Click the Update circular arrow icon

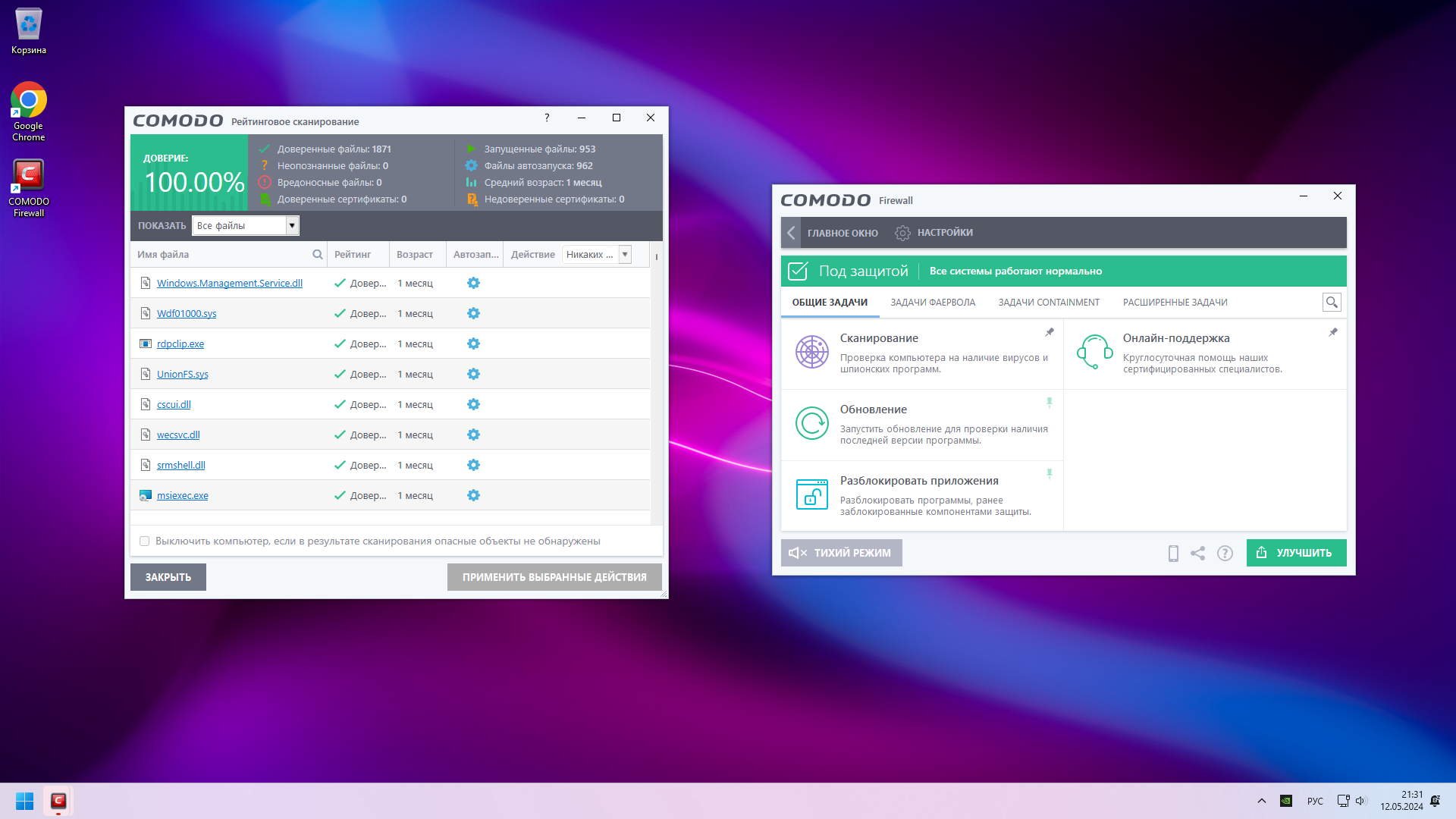click(811, 423)
